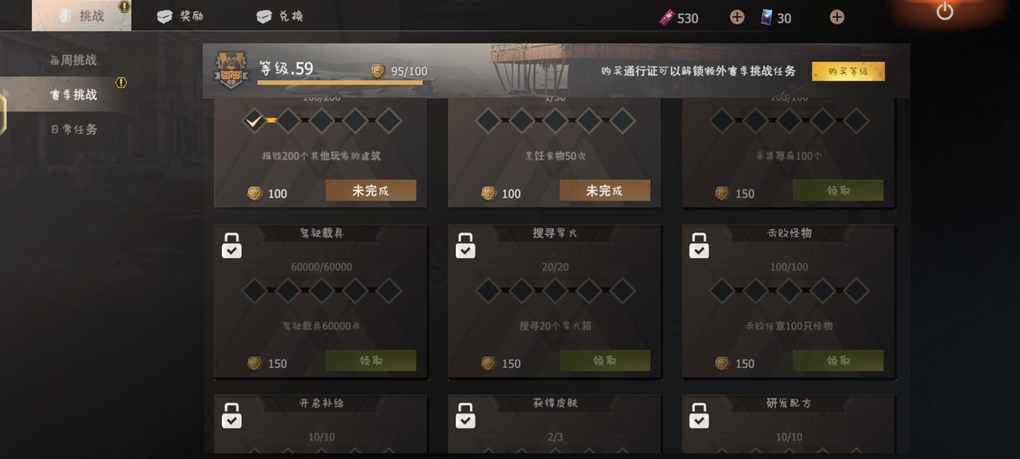Open the 挑战 tab
Image resolution: width=1020 pixels, height=459 pixels.
click(x=81, y=16)
